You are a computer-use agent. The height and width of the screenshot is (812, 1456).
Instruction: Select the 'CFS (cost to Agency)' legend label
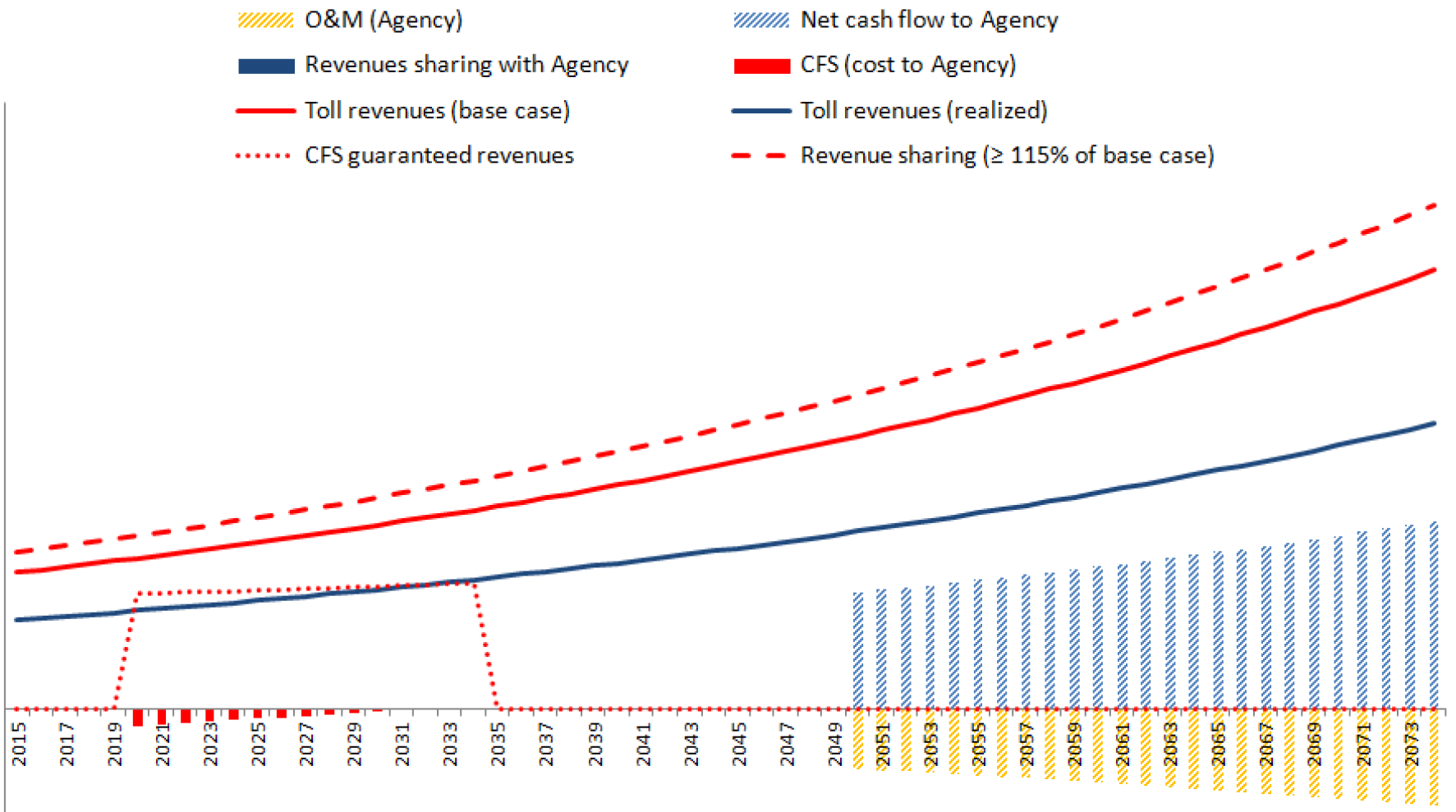pyautogui.click(x=908, y=65)
